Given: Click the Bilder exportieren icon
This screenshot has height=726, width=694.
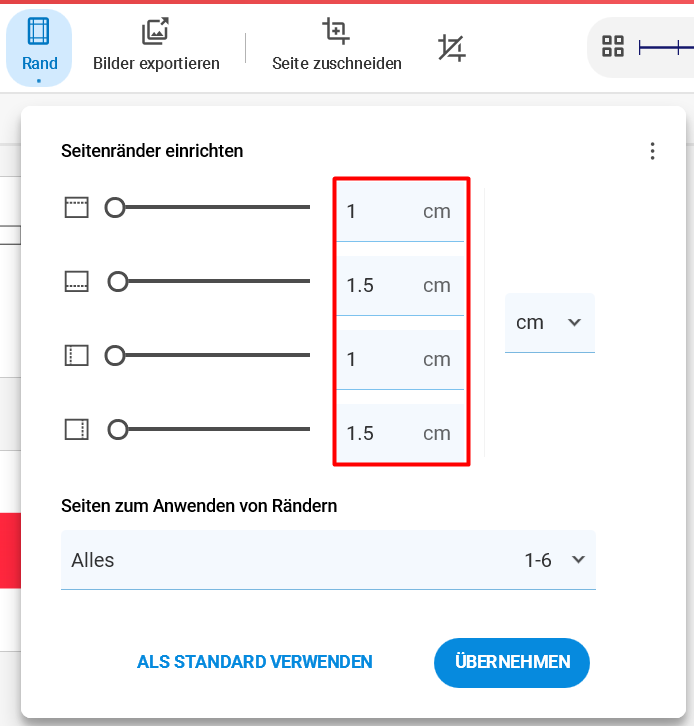Looking at the screenshot, I should point(156,32).
